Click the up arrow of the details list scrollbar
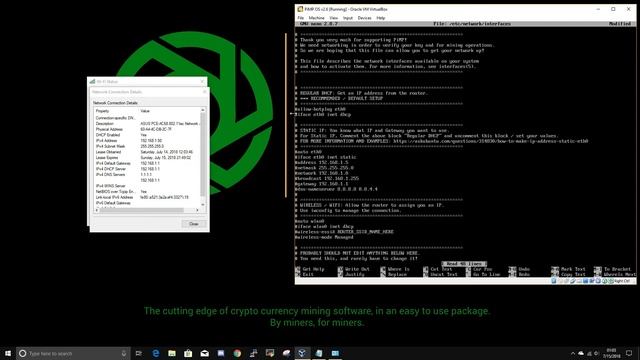 (203, 111)
